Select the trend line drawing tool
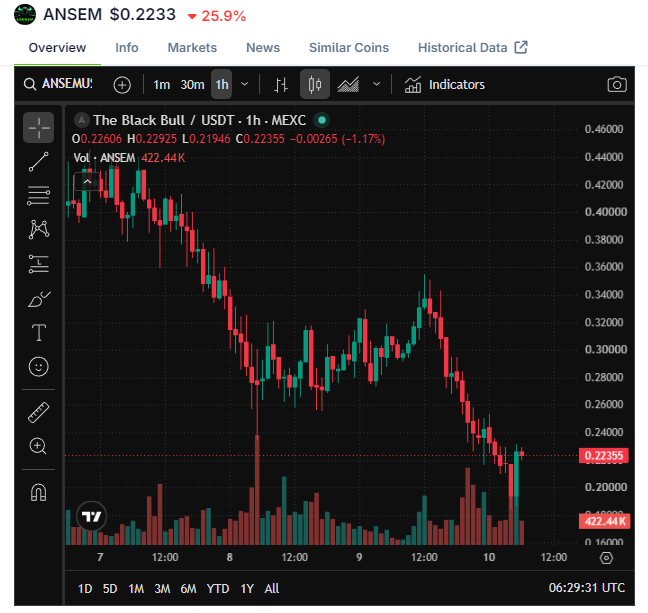Image resolution: width=648 pixels, height=613 pixels. (x=38, y=161)
